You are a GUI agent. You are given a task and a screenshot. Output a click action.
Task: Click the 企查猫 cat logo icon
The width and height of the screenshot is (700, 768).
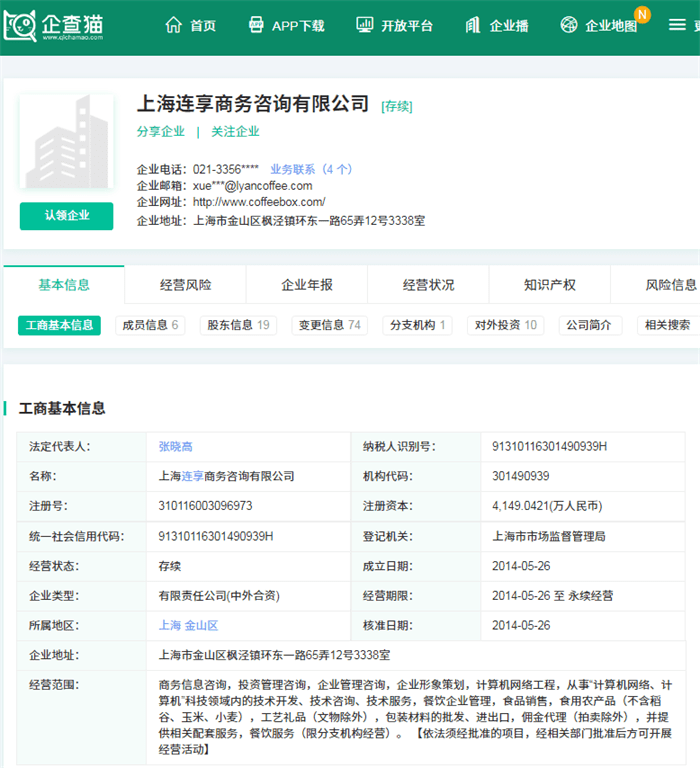(x=20, y=25)
